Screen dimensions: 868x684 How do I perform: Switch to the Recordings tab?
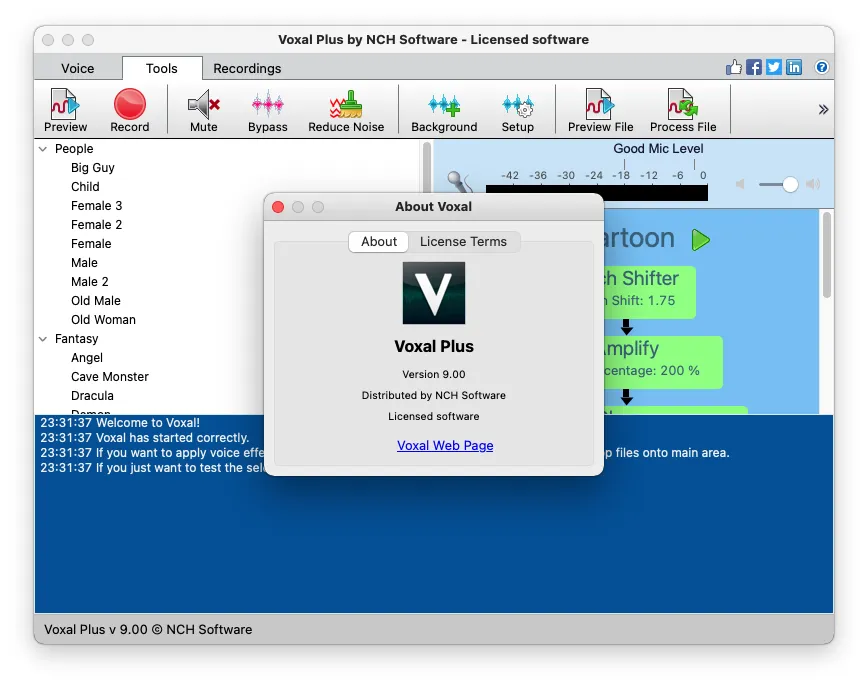point(247,68)
